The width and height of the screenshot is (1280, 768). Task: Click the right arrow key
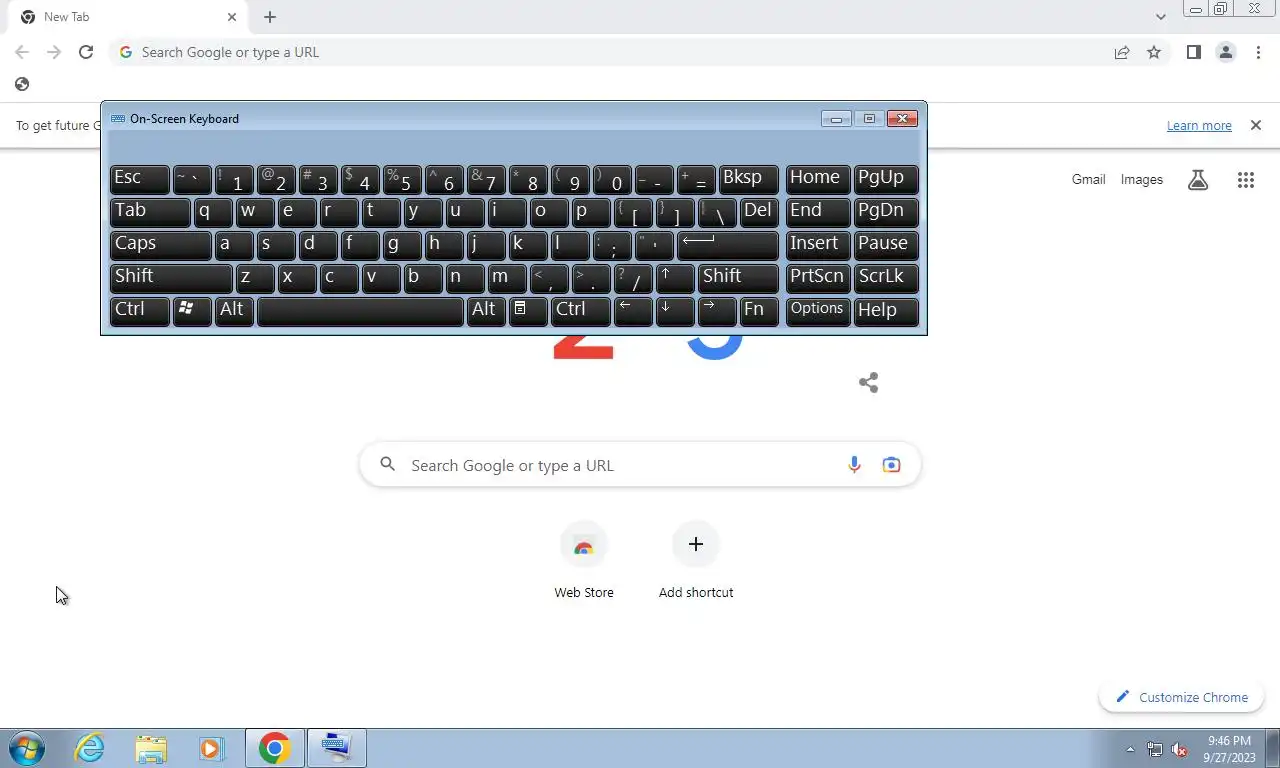coord(717,311)
